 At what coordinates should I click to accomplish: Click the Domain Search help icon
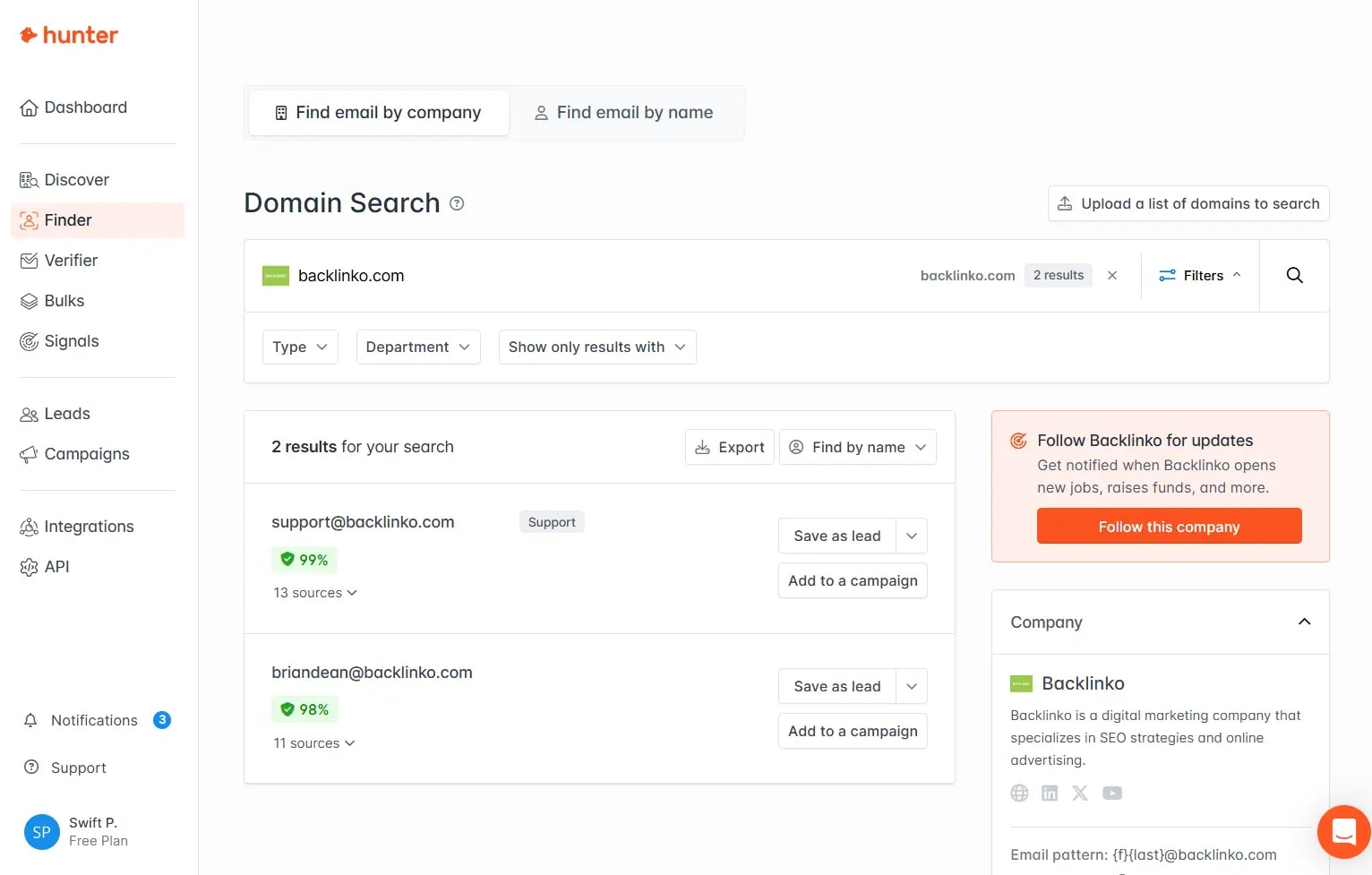coord(457,203)
